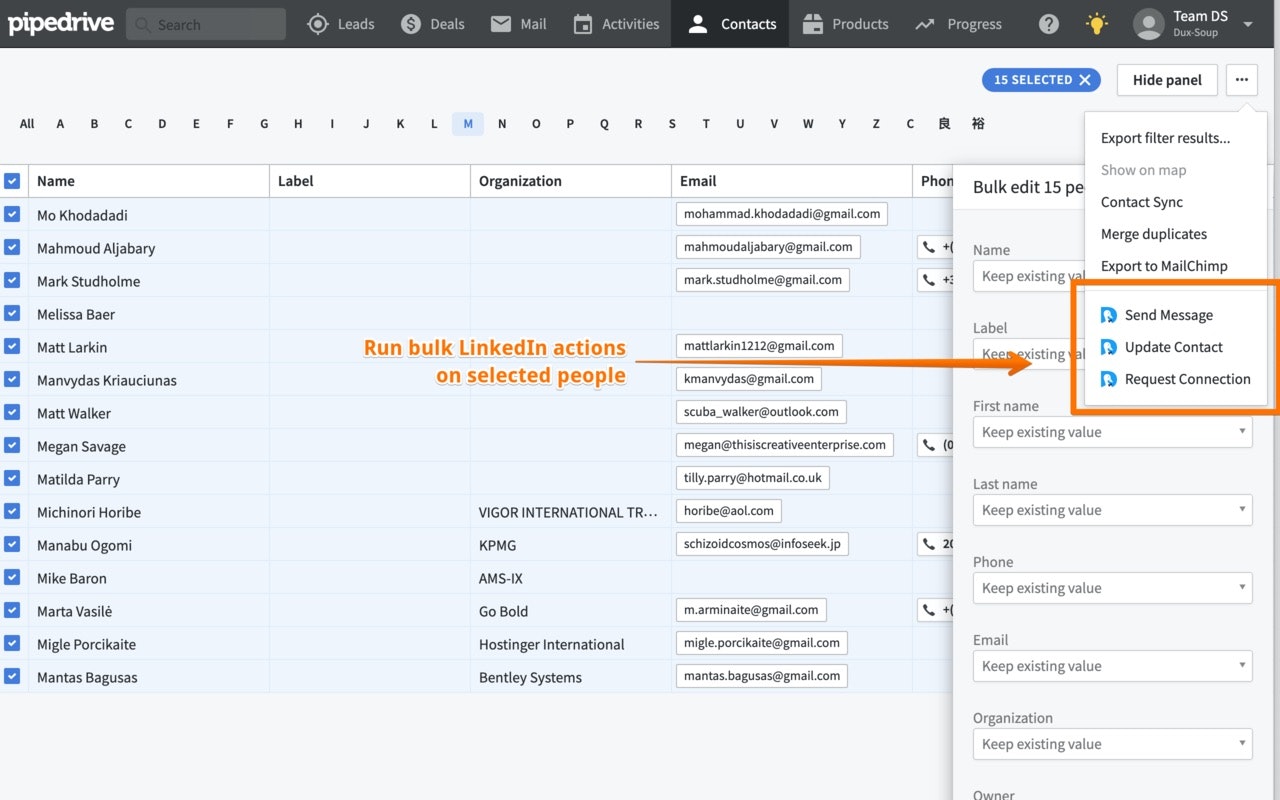Uncheck the row checkbox for Megan Savage
The image size is (1280, 800).
13,445
